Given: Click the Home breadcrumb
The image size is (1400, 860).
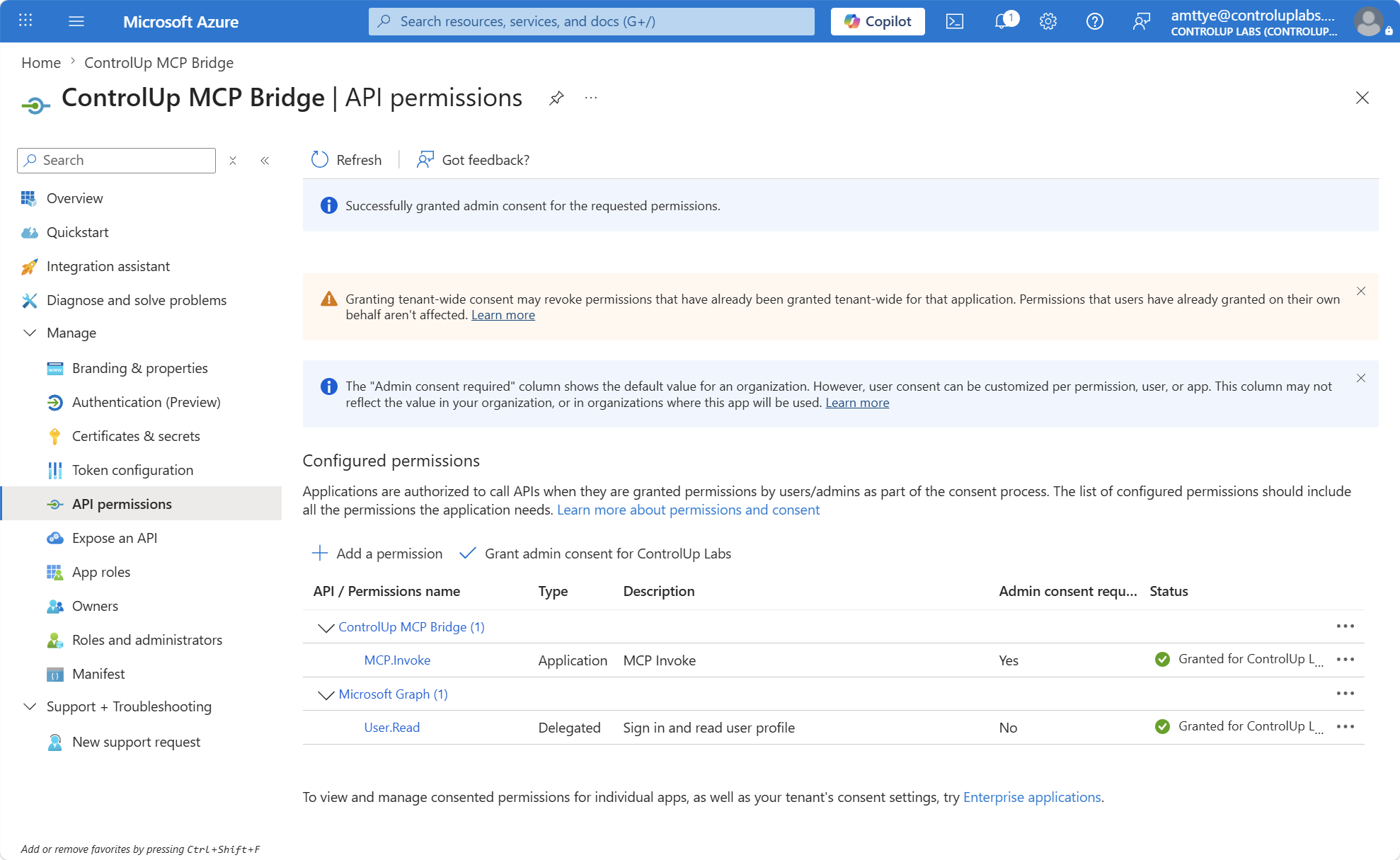Looking at the screenshot, I should click(41, 62).
